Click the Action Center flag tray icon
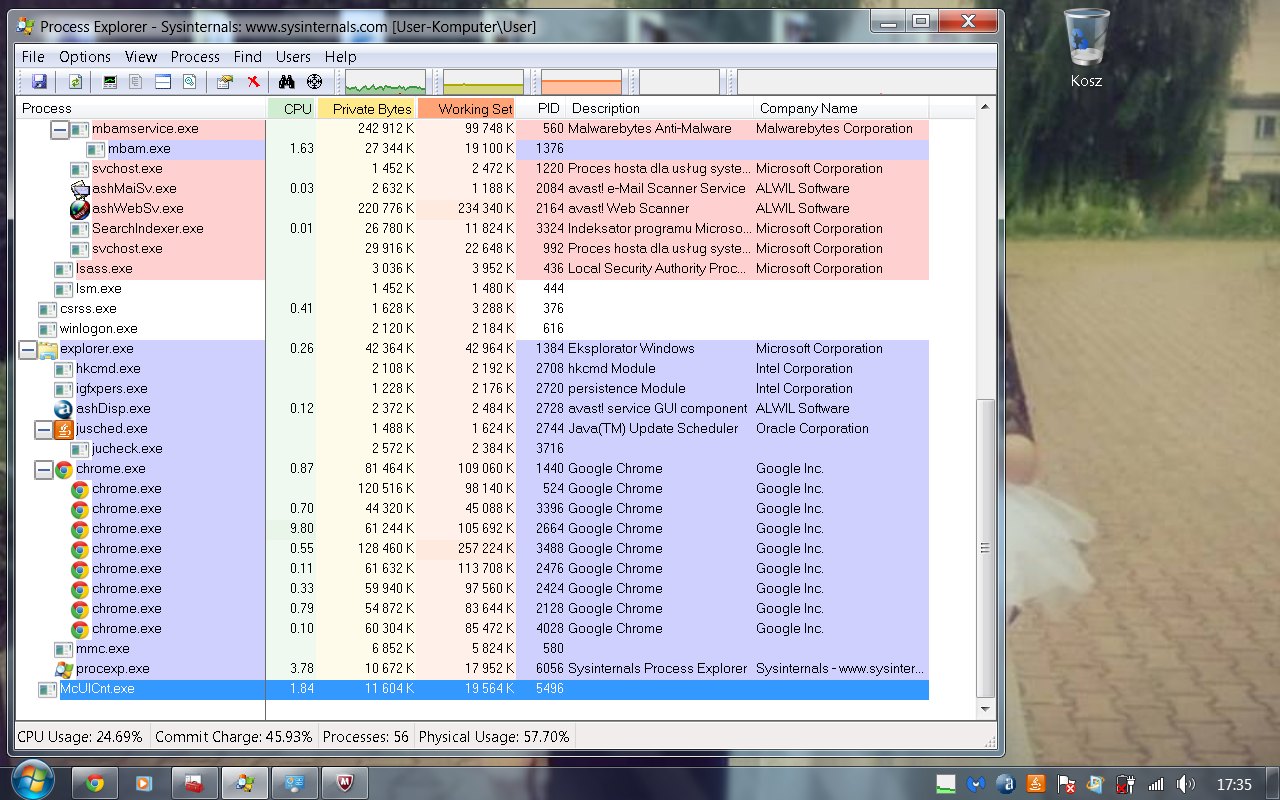 click(1068, 784)
